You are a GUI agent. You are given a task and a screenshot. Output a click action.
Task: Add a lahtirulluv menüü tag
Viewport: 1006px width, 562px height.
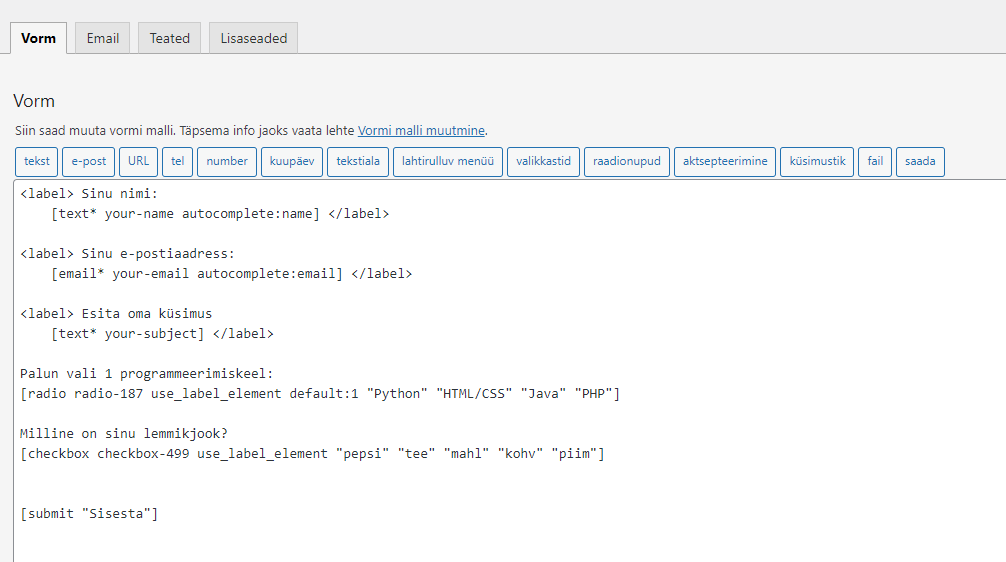pos(448,161)
